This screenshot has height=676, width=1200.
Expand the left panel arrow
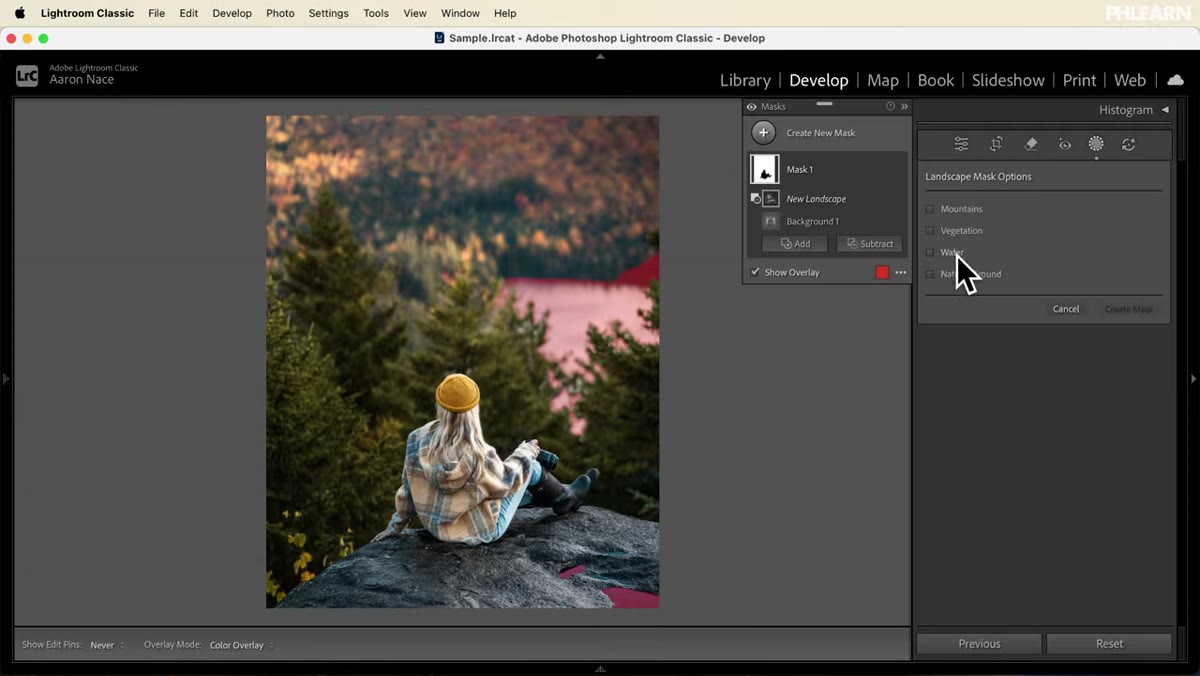pos(6,379)
